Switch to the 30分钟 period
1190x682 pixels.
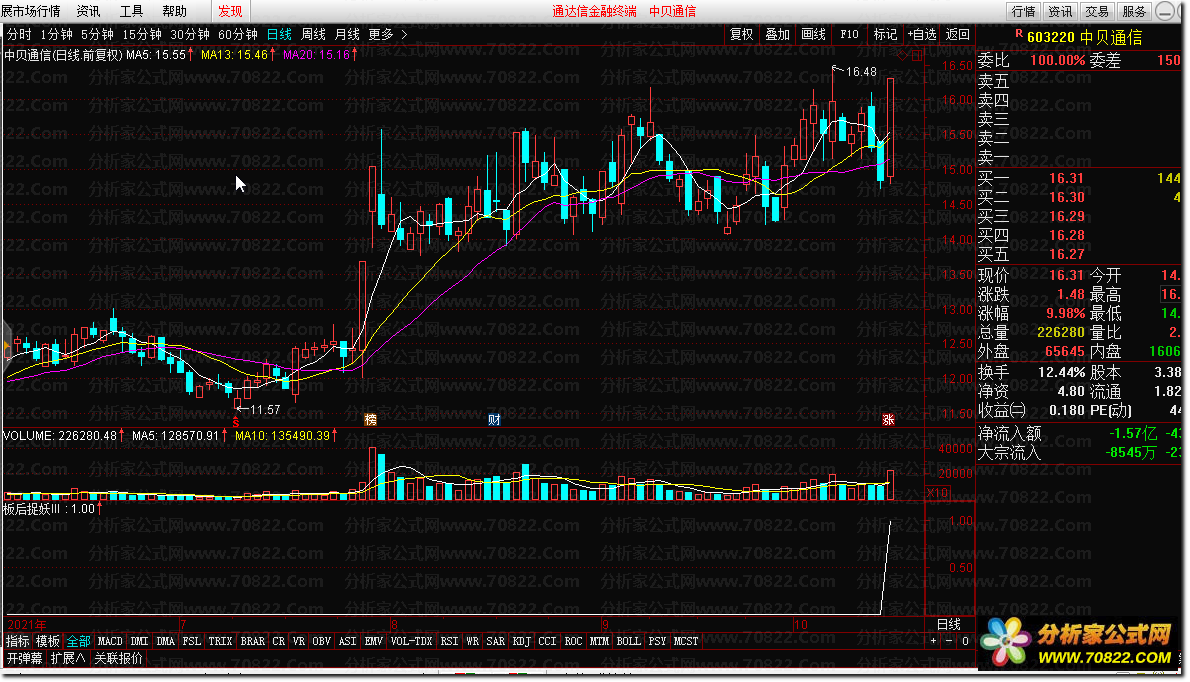point(190,34)
